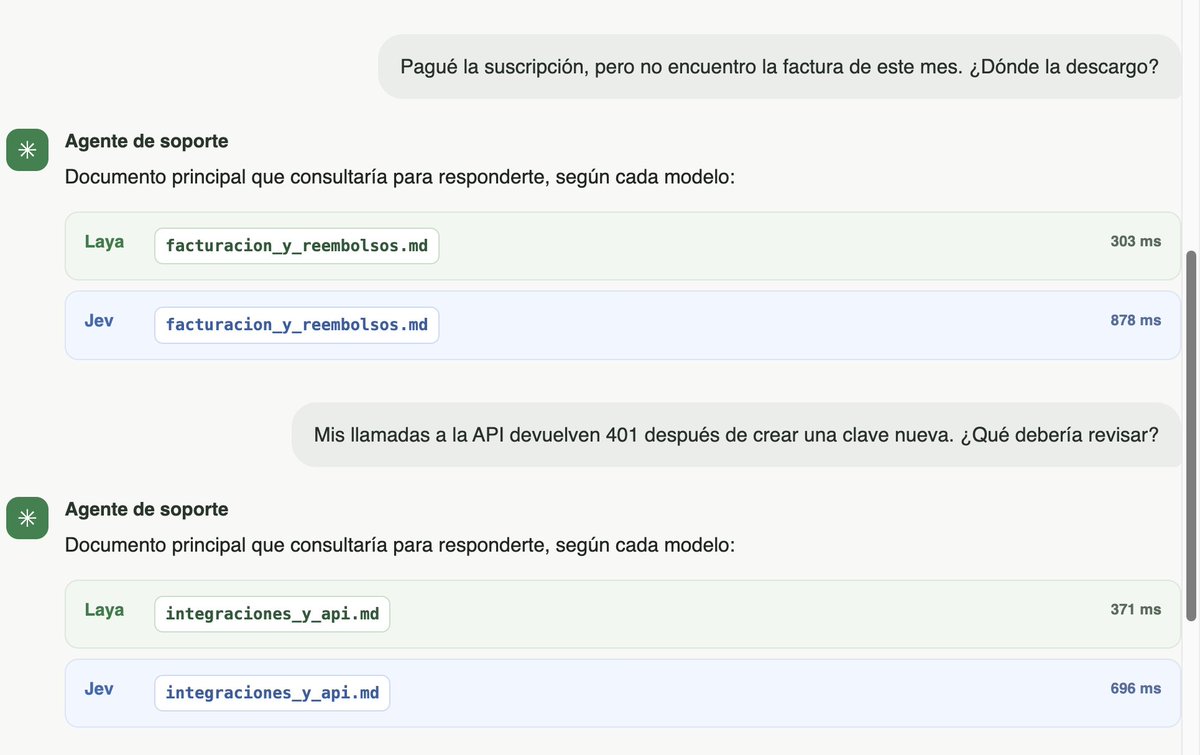Click the Agente de soporte name above the billing rows

146,142
